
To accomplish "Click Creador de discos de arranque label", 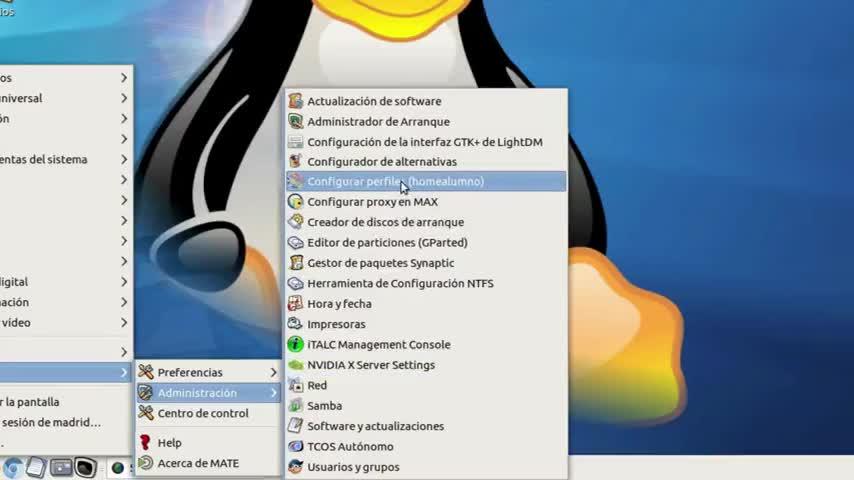I will pyautogui.click(x=386, y=222).
